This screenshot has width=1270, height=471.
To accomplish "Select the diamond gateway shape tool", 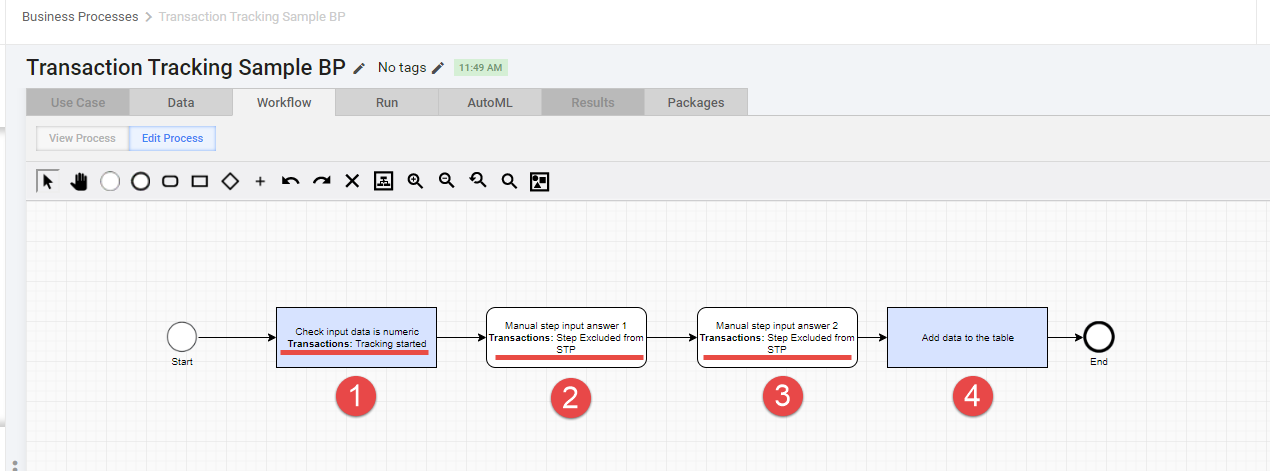I will click(x=230, y=181).
